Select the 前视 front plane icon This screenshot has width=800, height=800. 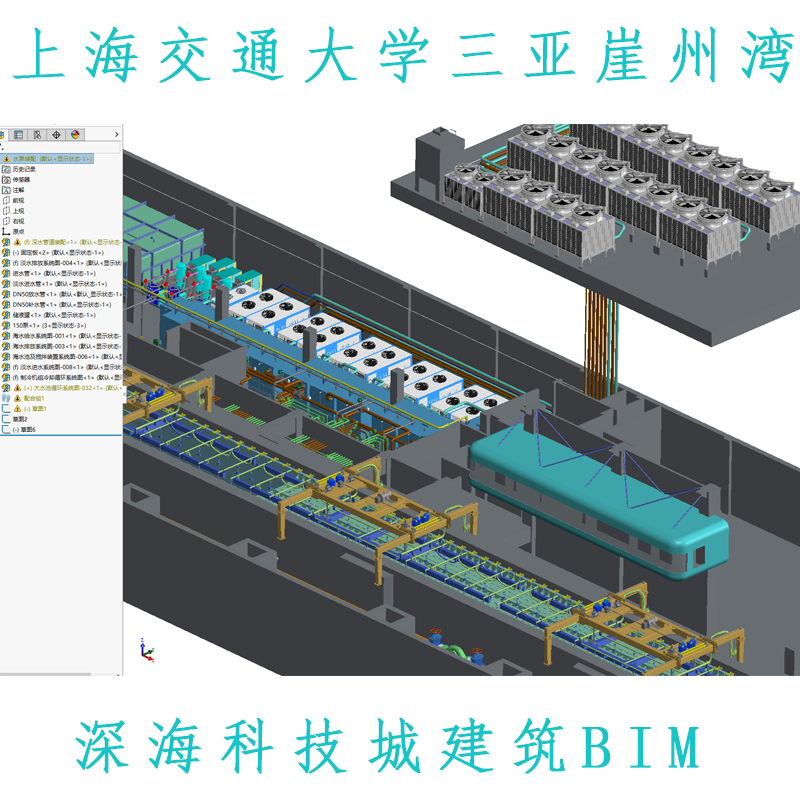point(6,201)
